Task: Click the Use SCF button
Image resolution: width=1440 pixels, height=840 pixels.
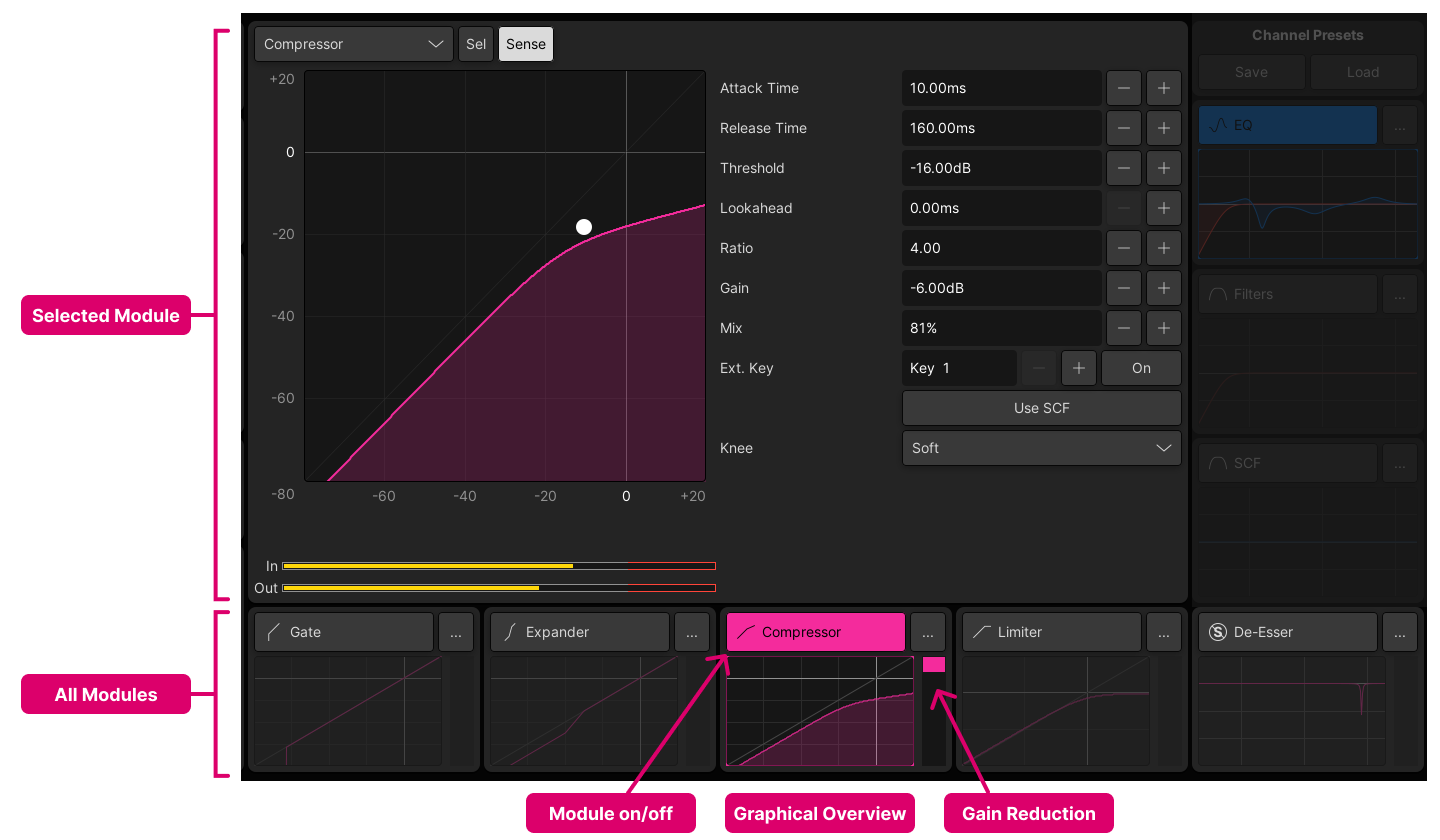Action: pos(1041,408)
